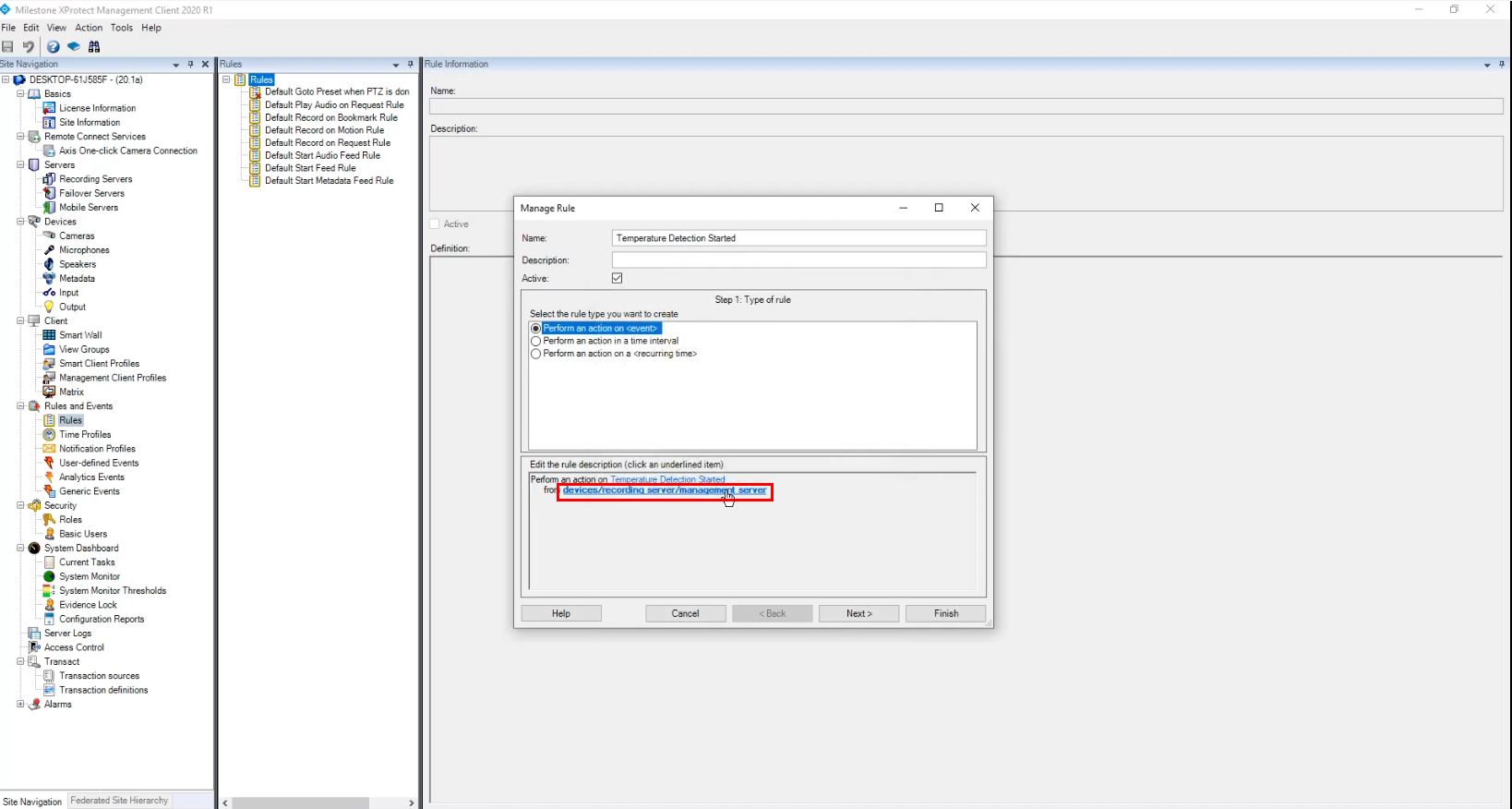Collapse the Rules and Events node
Viewport: 1512px width, 809px height.
click(20, 406)
